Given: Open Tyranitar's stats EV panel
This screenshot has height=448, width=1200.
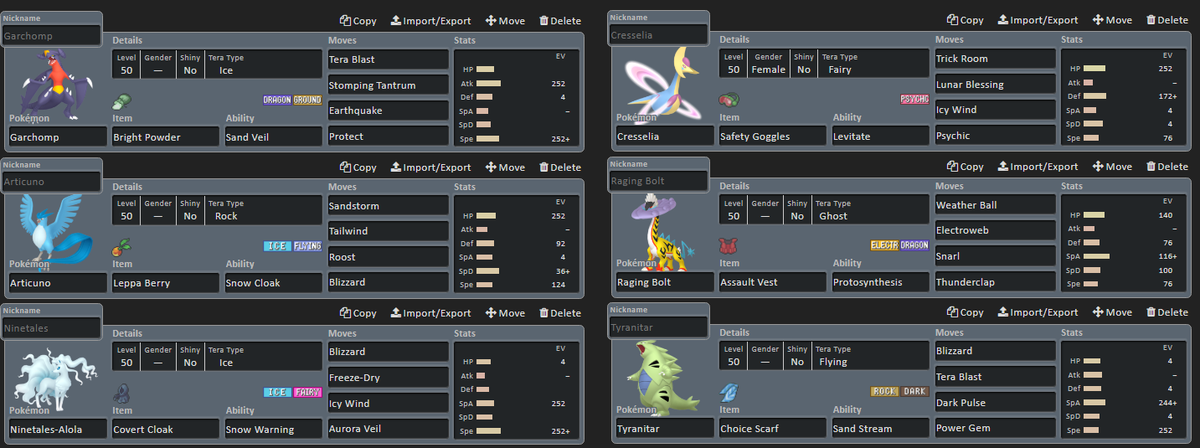Looking at the screenshot, I should (1122, 389).
